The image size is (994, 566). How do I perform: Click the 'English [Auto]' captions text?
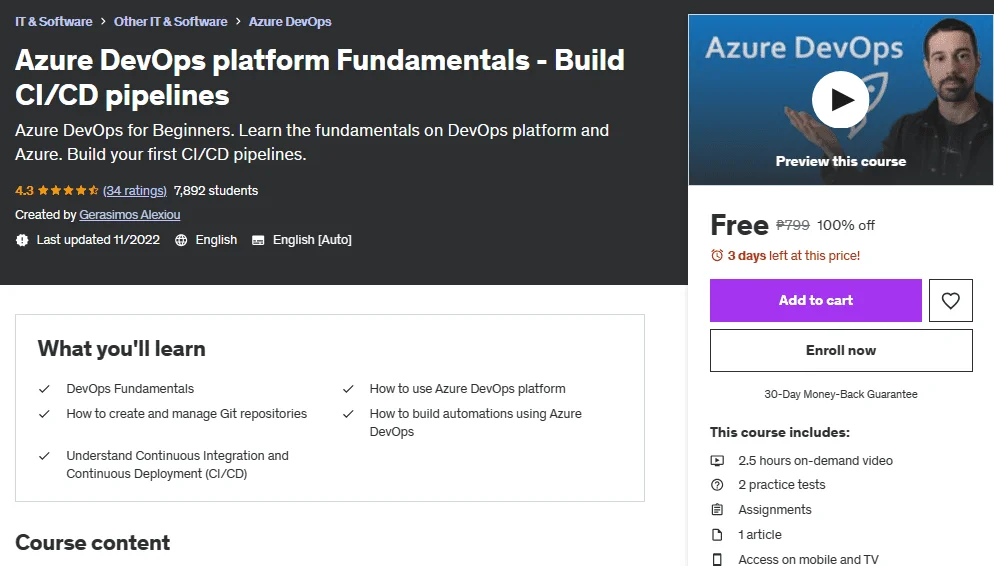coord(312,240)
